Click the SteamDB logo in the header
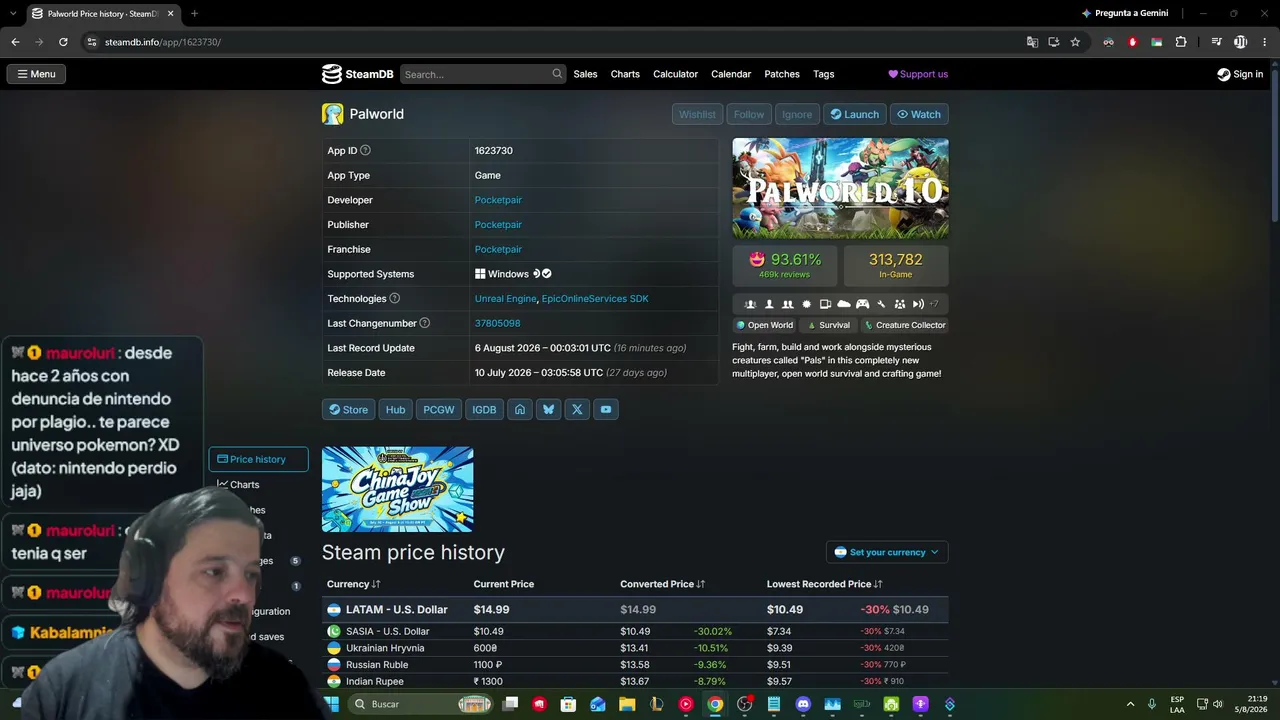Viewport: 1280px width, 720px height. point(357,74)
